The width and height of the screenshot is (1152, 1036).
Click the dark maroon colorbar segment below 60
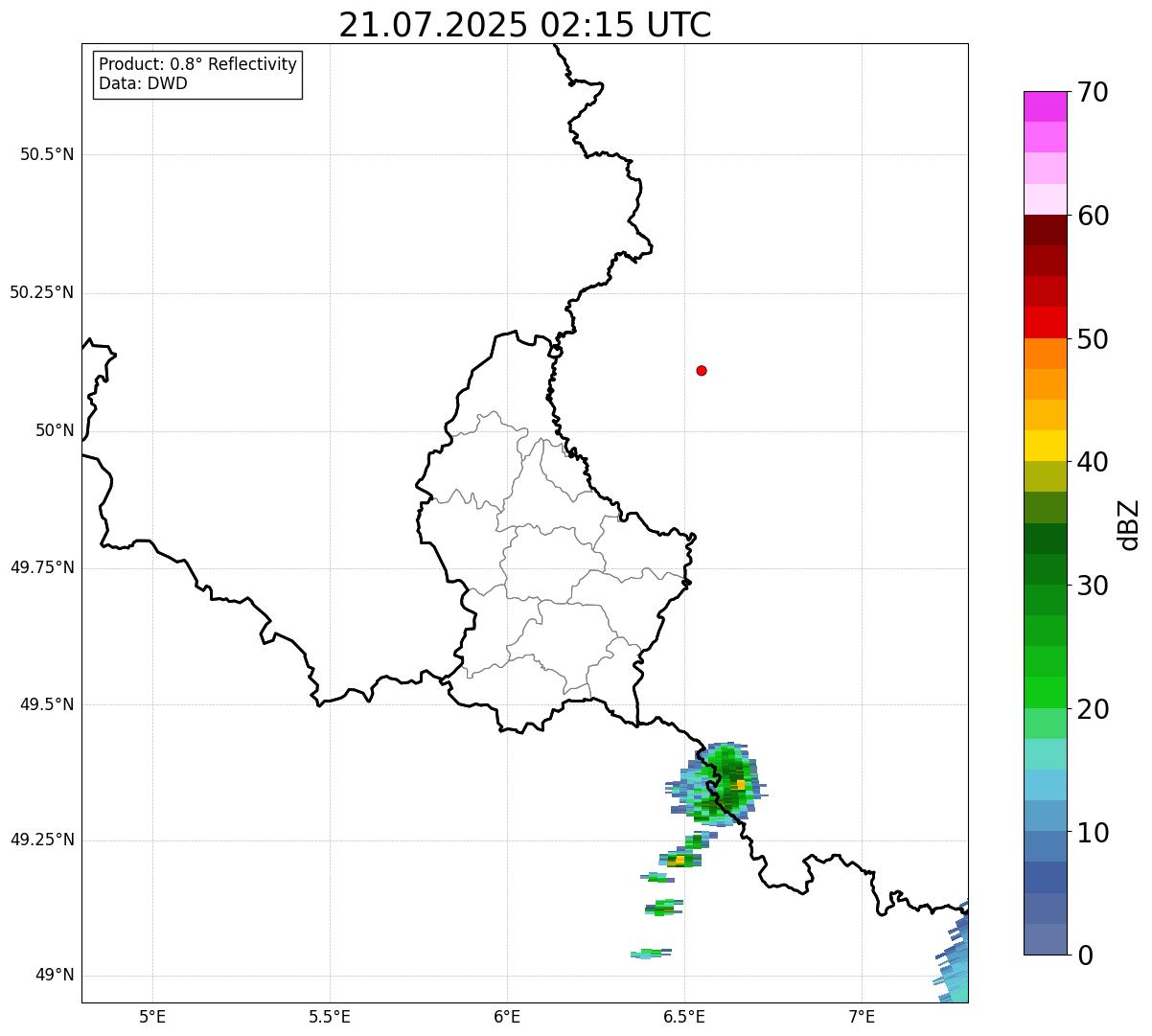tap(1045, 230)
